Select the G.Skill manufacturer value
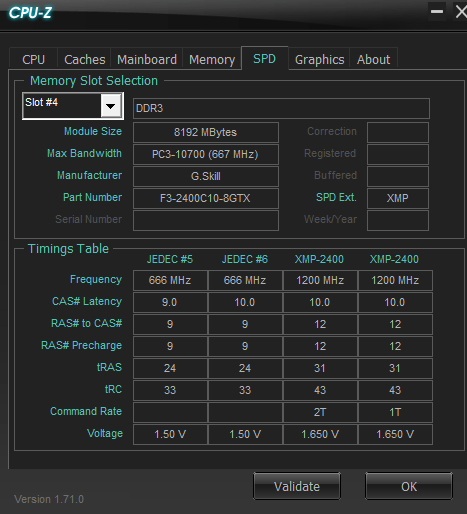 tap(206, 176)
